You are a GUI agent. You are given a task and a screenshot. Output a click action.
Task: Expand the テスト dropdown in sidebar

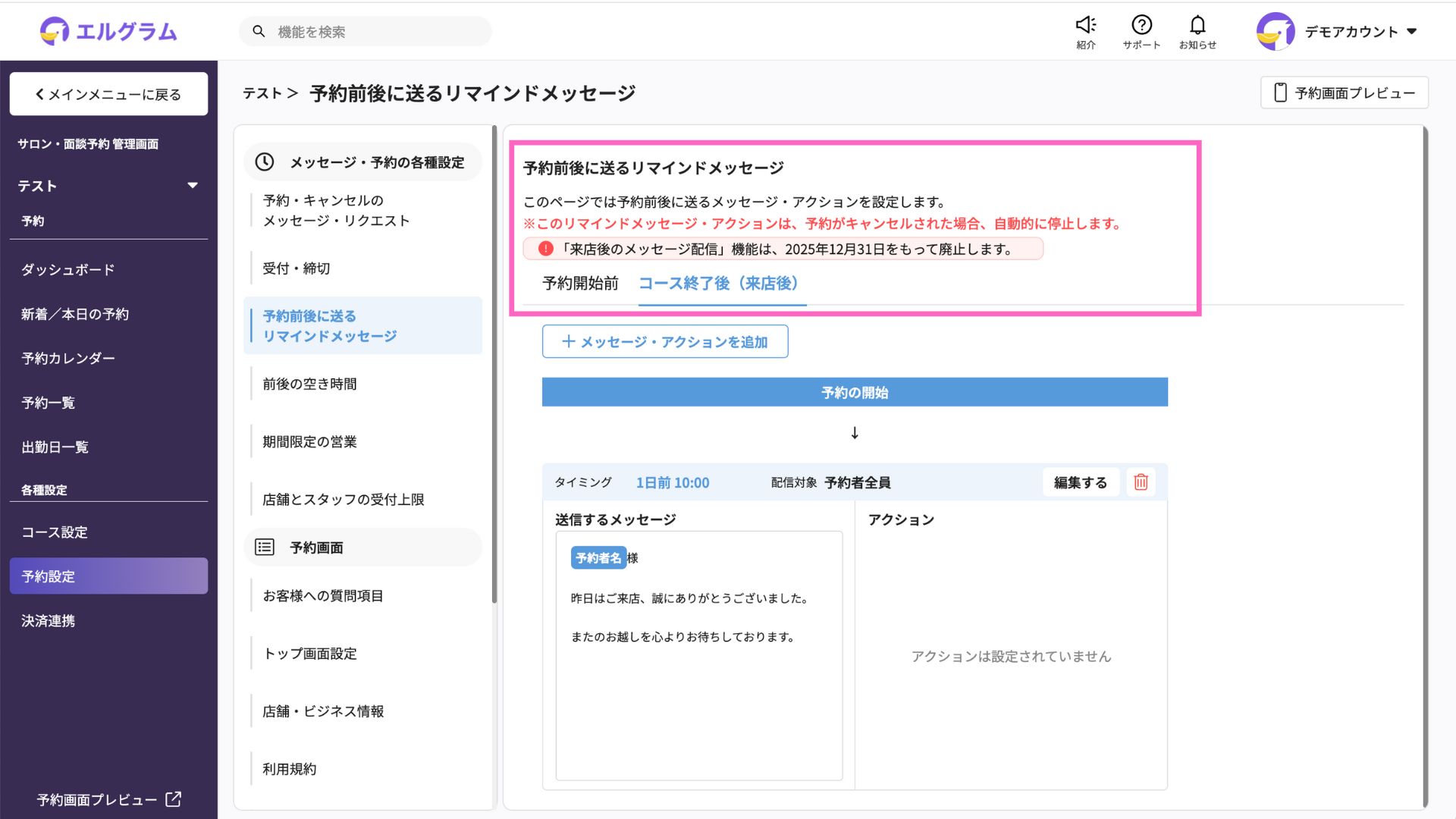pyautogui.click(x=193, y=186)
